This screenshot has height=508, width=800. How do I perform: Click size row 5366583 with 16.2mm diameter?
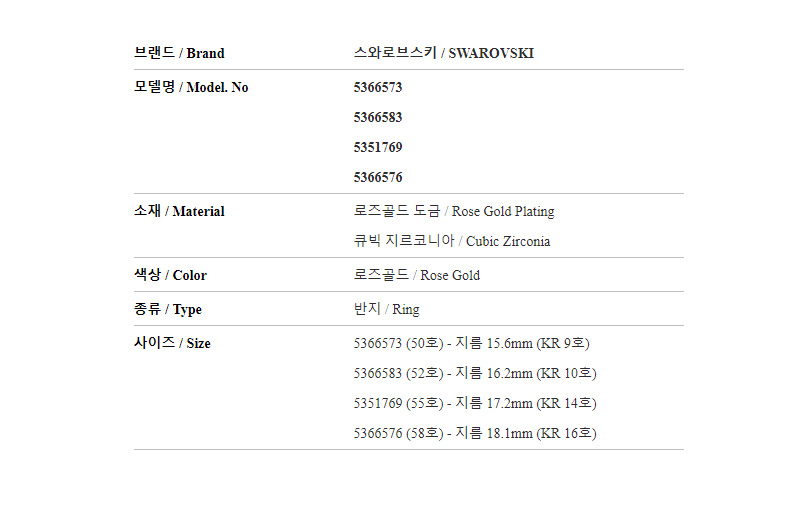click(475, 373)
